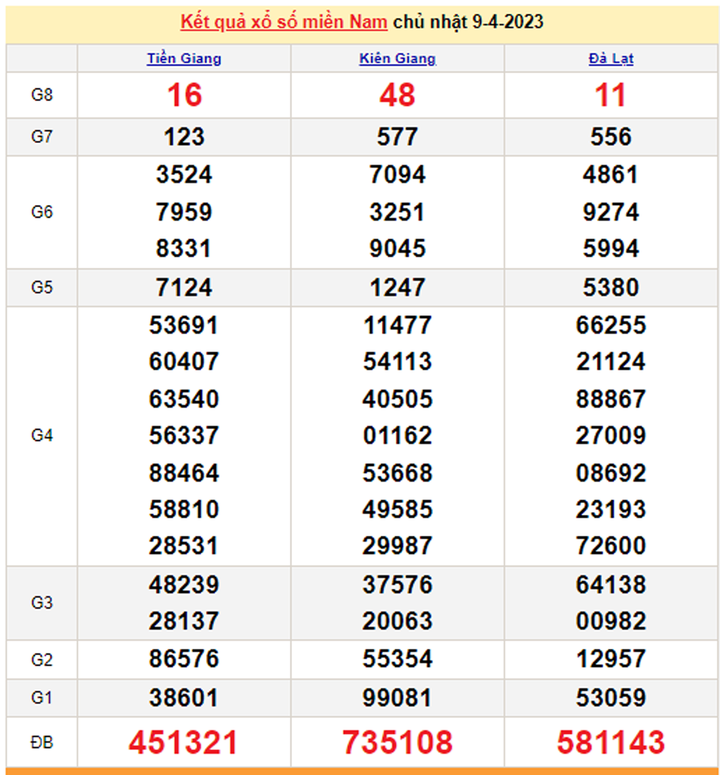720x775 pixels.
Task: Open the Đà Lạt province link
Action: tap(610, 59)
